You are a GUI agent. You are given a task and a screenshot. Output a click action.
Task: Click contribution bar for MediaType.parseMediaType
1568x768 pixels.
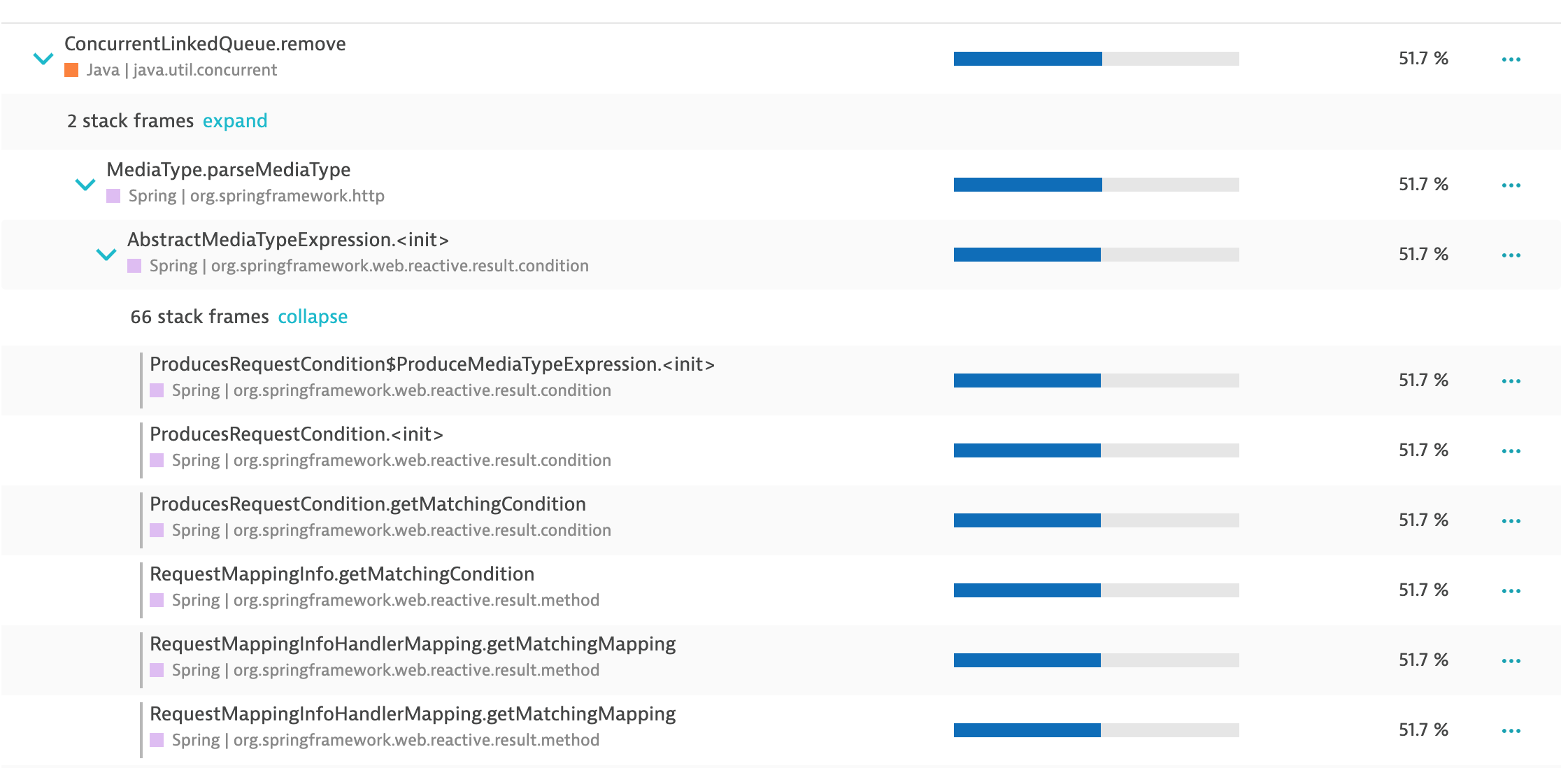1096,185
